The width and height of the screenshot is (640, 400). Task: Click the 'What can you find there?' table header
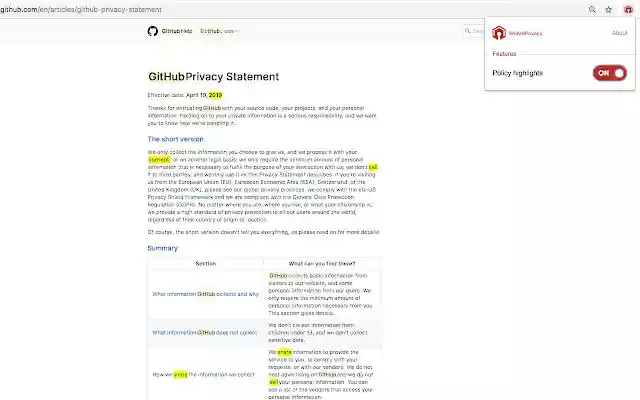click(x=322, y=264)
